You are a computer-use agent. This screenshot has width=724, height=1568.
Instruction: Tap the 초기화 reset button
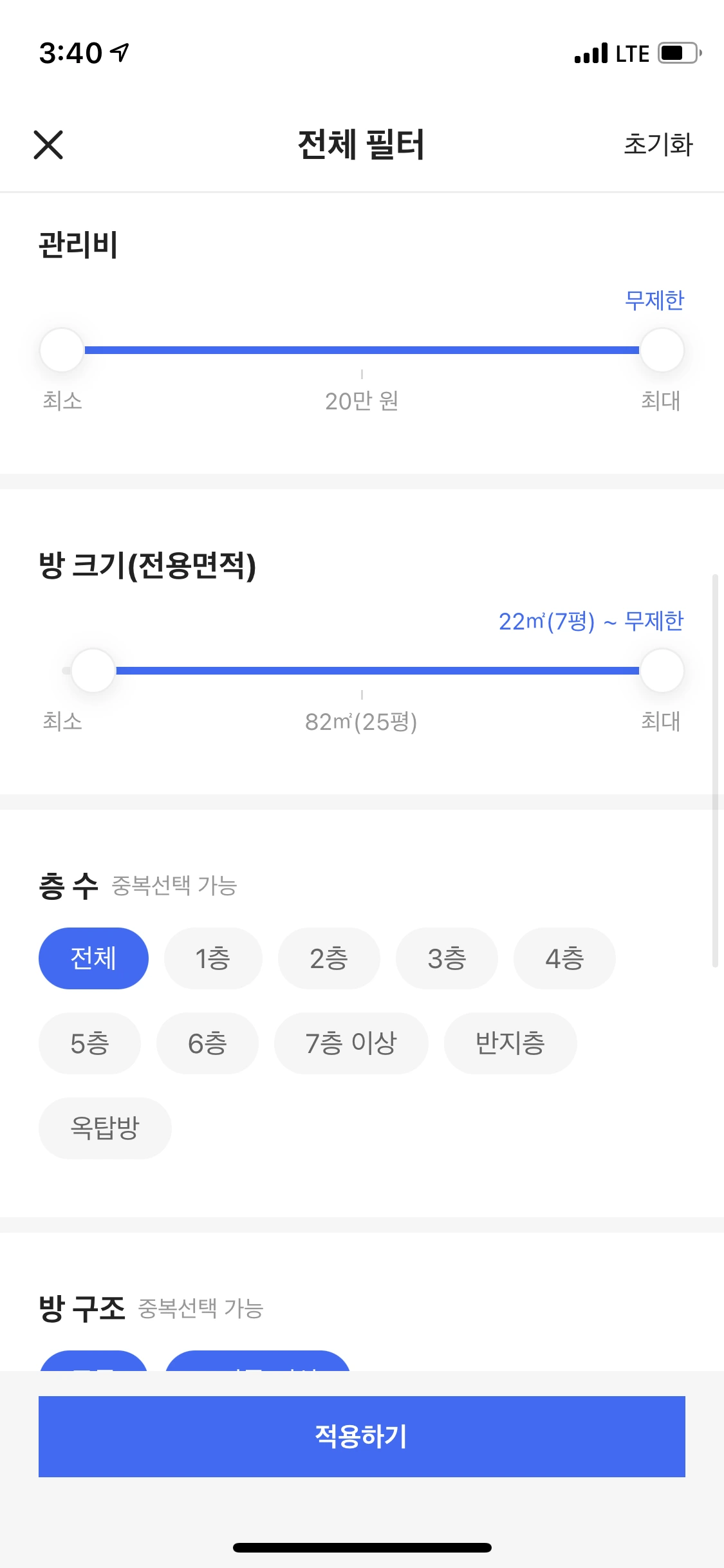[x=658, y=144]
